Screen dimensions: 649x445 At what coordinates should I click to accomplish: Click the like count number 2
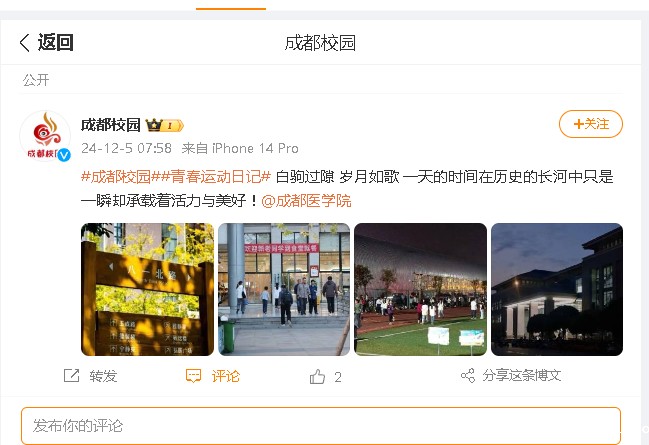[338, 377]
